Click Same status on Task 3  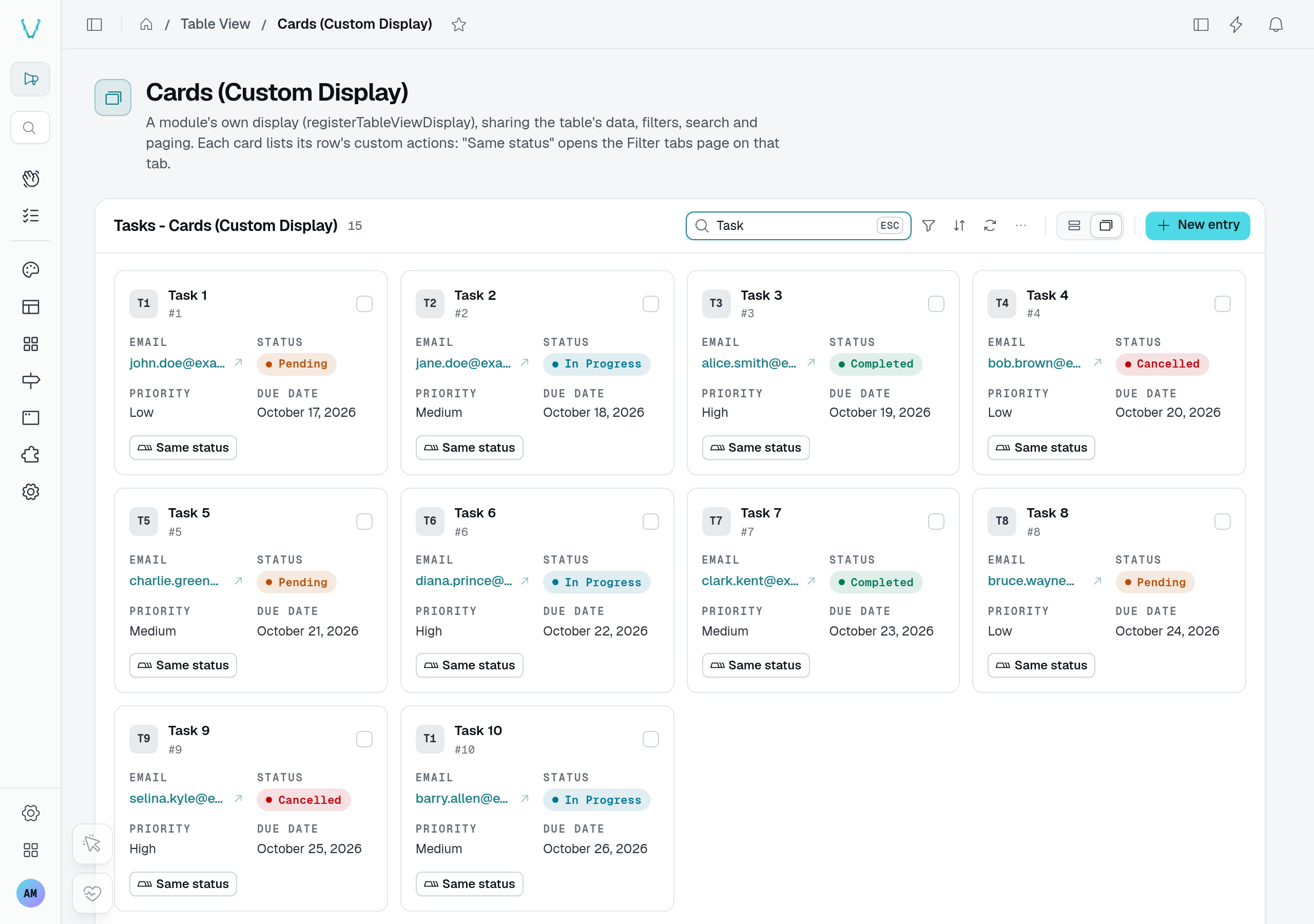click(756, 448)
